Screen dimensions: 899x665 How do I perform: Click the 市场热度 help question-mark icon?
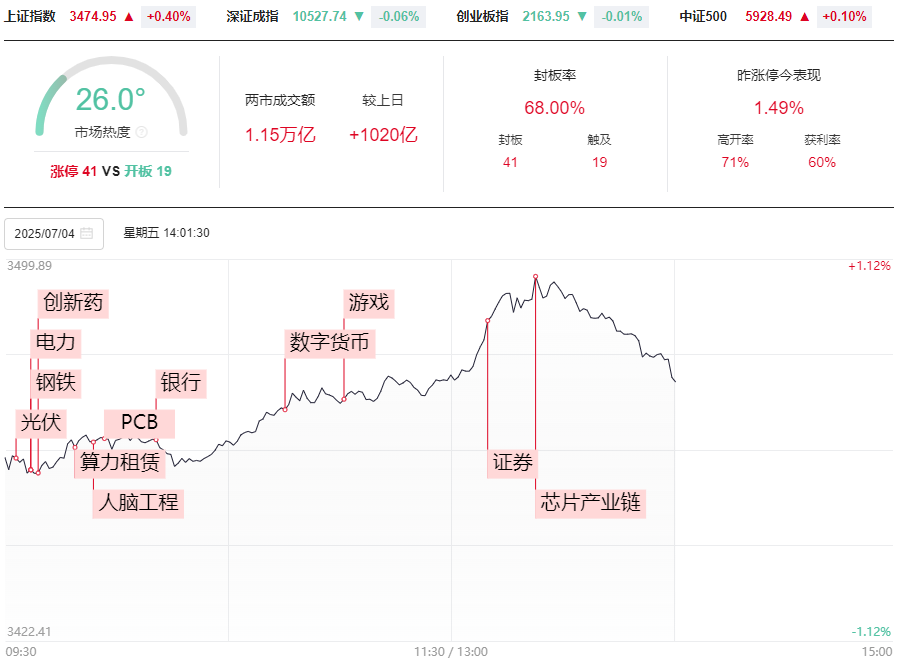(141, 132)
